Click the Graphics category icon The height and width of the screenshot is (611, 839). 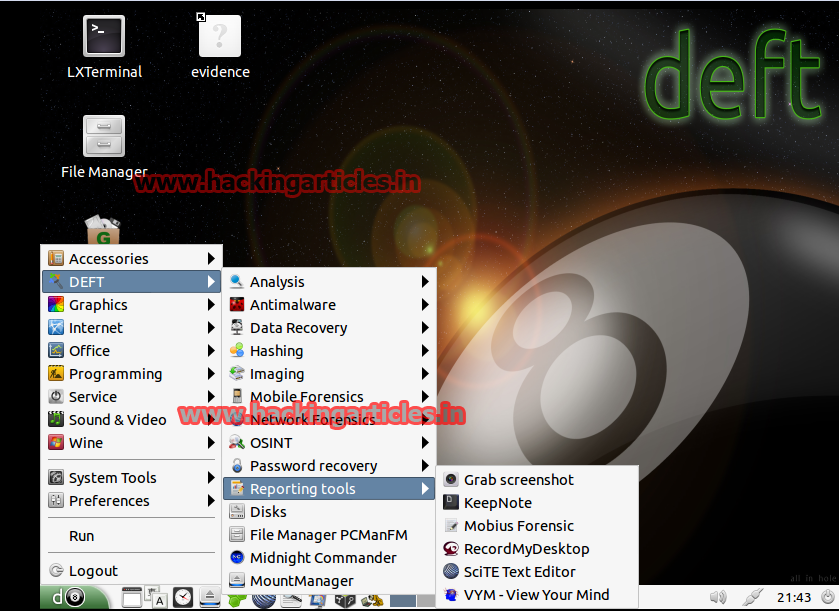click(56, 304)
